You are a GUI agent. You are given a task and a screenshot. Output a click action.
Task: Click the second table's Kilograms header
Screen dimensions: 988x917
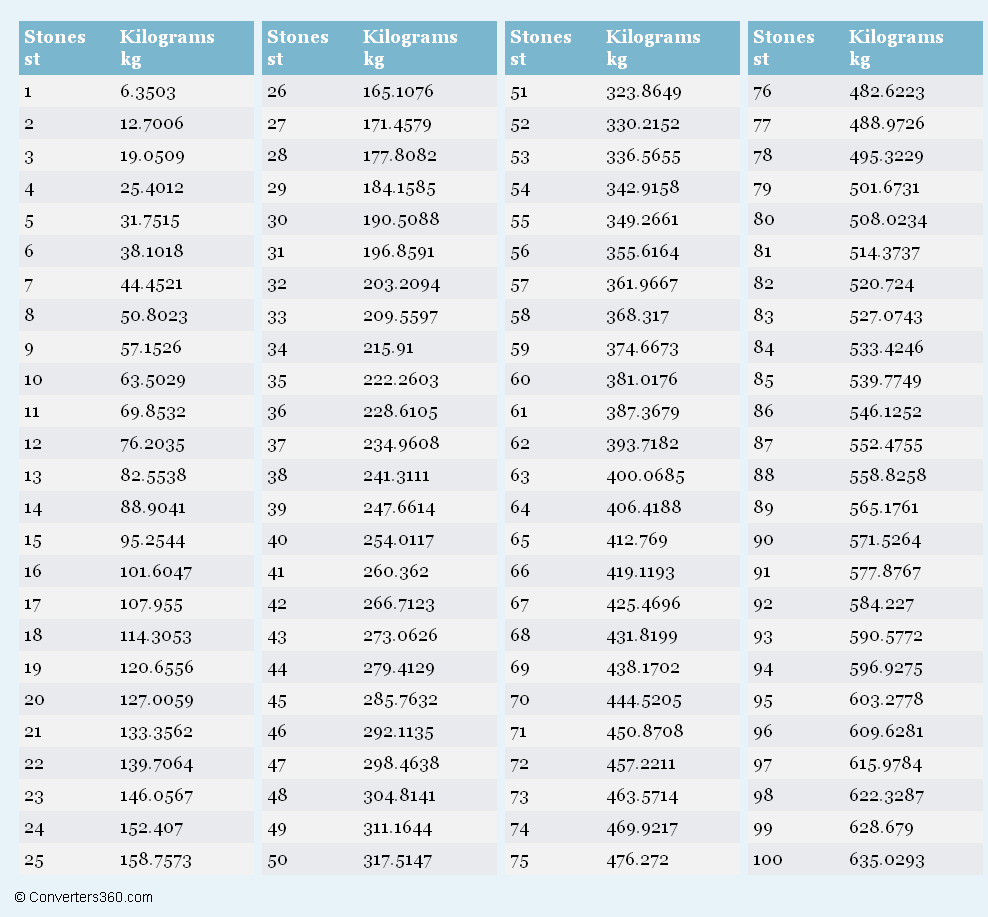click(x=410, y=47)
